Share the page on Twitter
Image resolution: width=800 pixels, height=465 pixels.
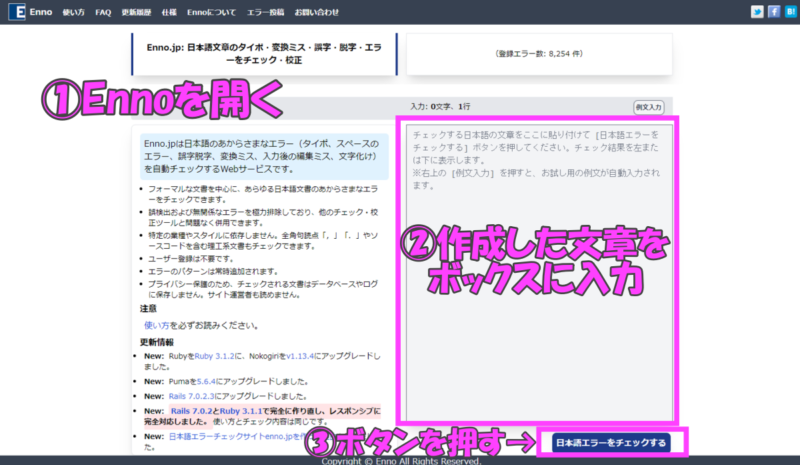[757, 12]
